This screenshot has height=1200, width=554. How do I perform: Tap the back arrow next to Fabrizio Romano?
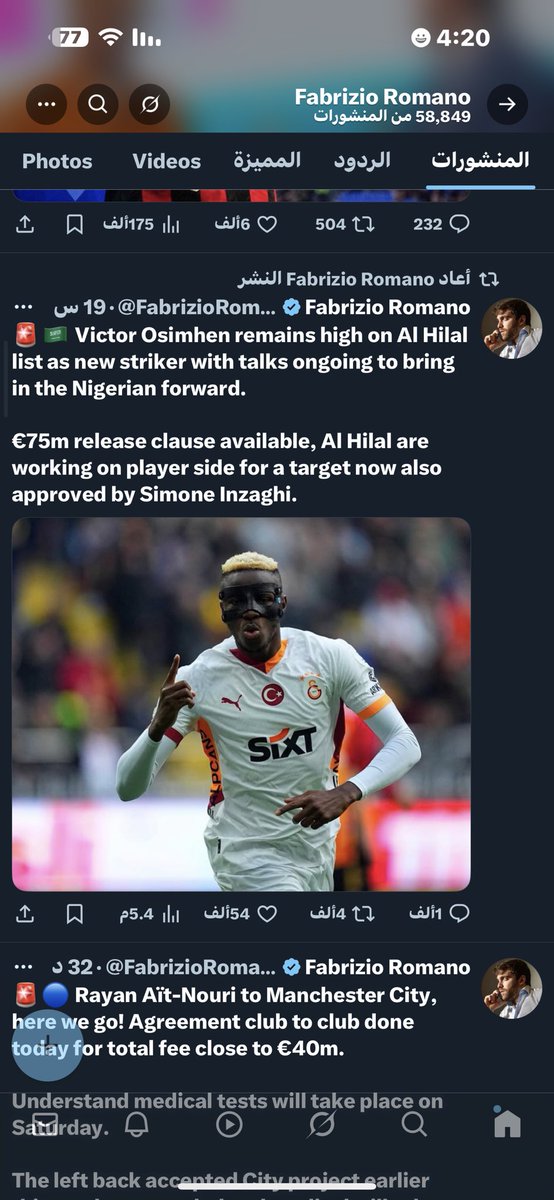coord(507,104)
